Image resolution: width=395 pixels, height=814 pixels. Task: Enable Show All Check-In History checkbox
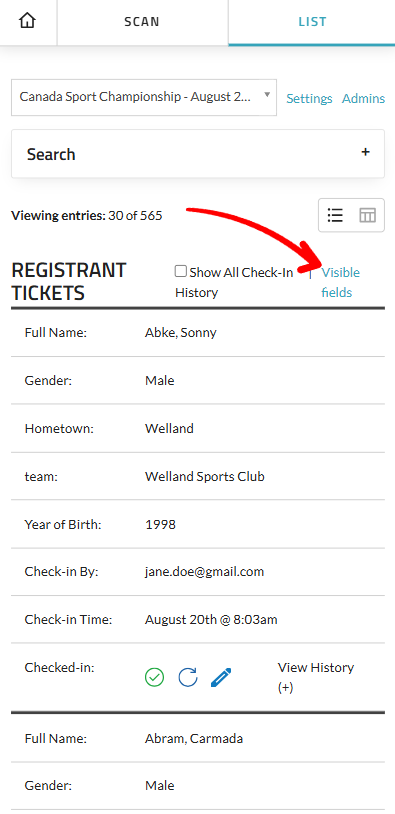point(181,271)
